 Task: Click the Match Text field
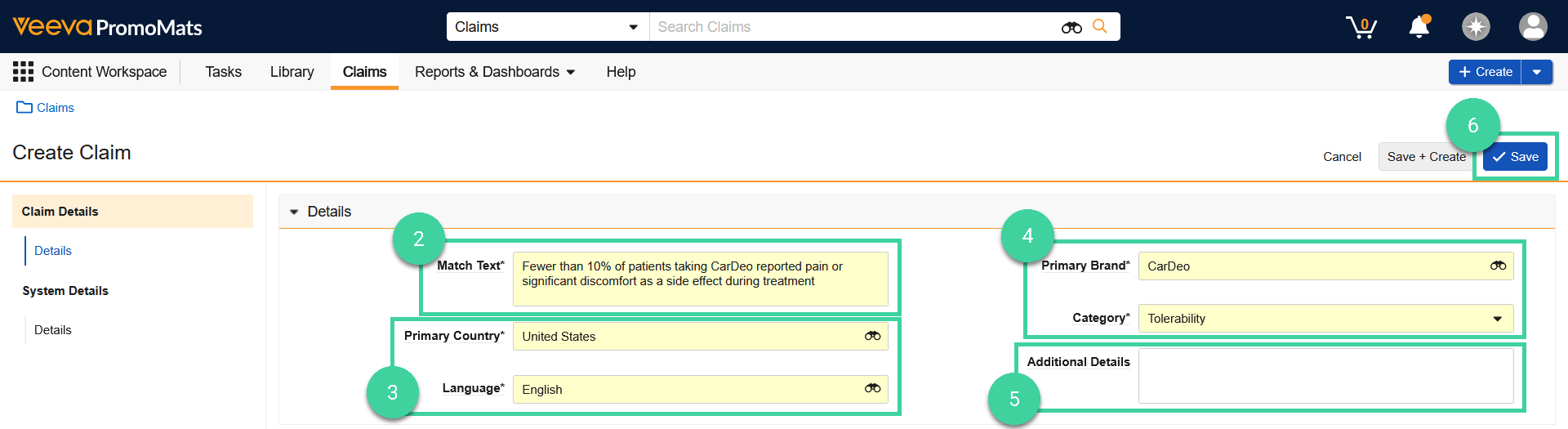tap(700, 279)
